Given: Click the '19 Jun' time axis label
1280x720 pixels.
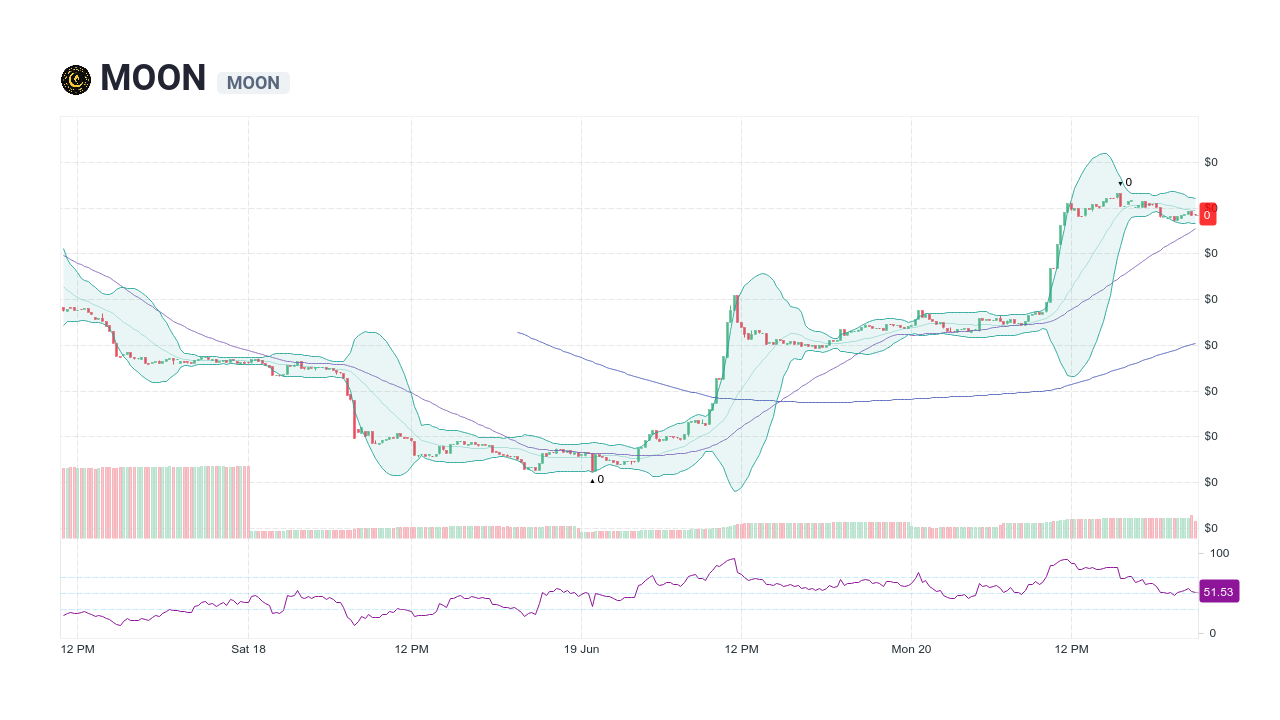Looking at the screenshot, I should pos(582,650).
